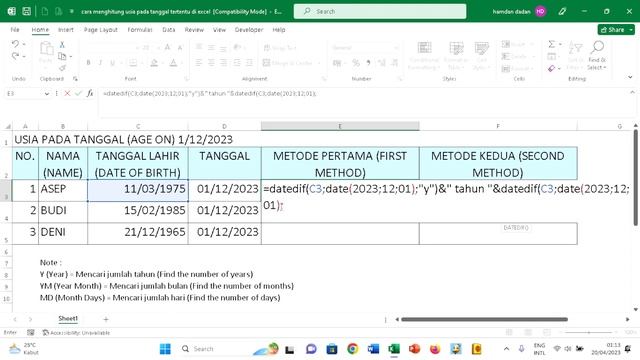The image size is (640, 360).
Task: Click the AutoSum sigma icon
Action: point(551,44)
